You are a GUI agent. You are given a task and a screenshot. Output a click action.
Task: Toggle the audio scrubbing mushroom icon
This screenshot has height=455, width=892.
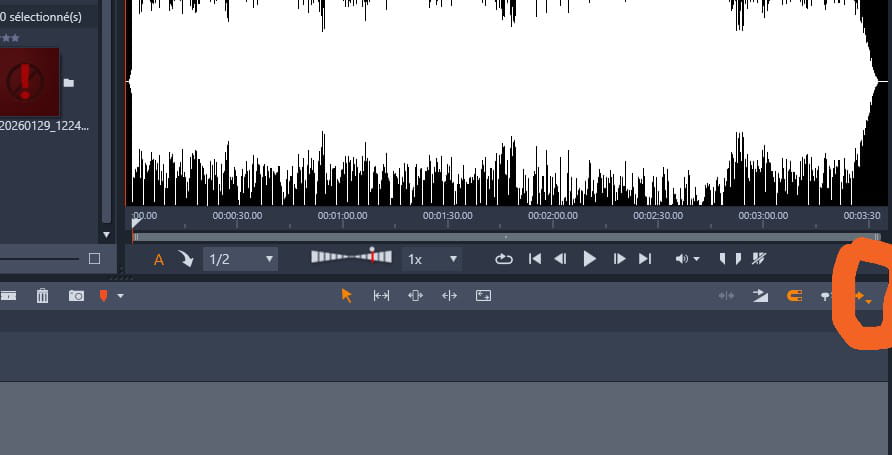827,296
